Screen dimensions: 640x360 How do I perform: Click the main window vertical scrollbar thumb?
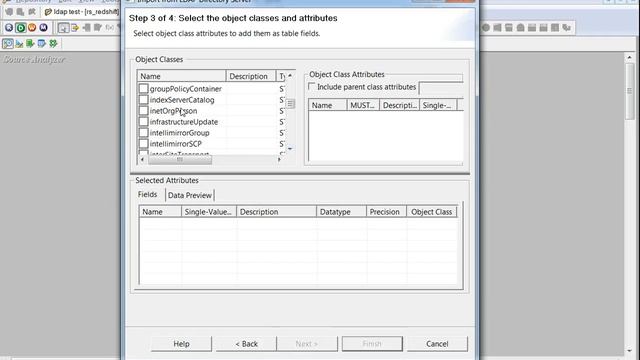coord(629,91)
